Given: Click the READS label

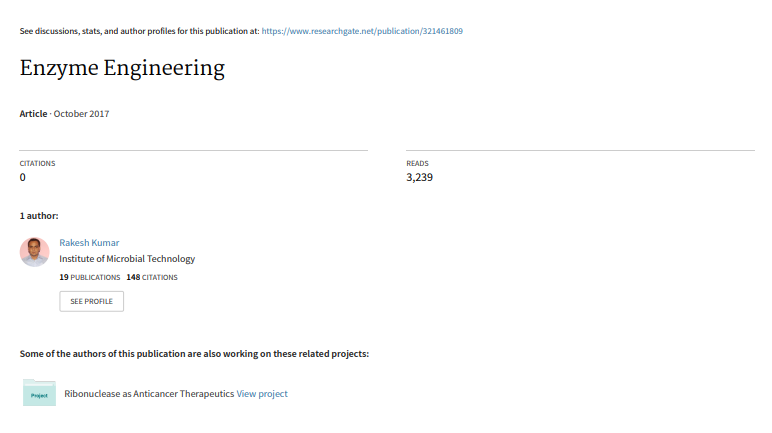Looking at the screenshot, I should point(418,164).
